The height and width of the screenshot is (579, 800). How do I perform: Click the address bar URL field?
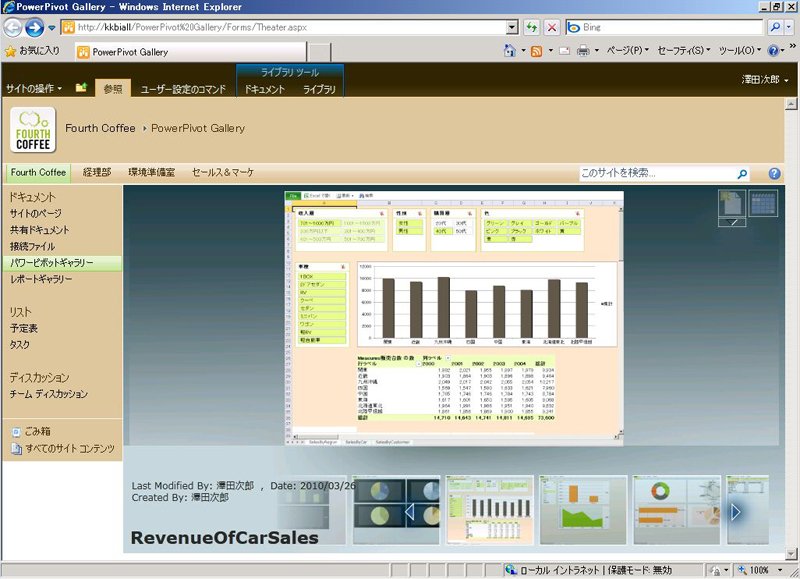click(284, 27)
